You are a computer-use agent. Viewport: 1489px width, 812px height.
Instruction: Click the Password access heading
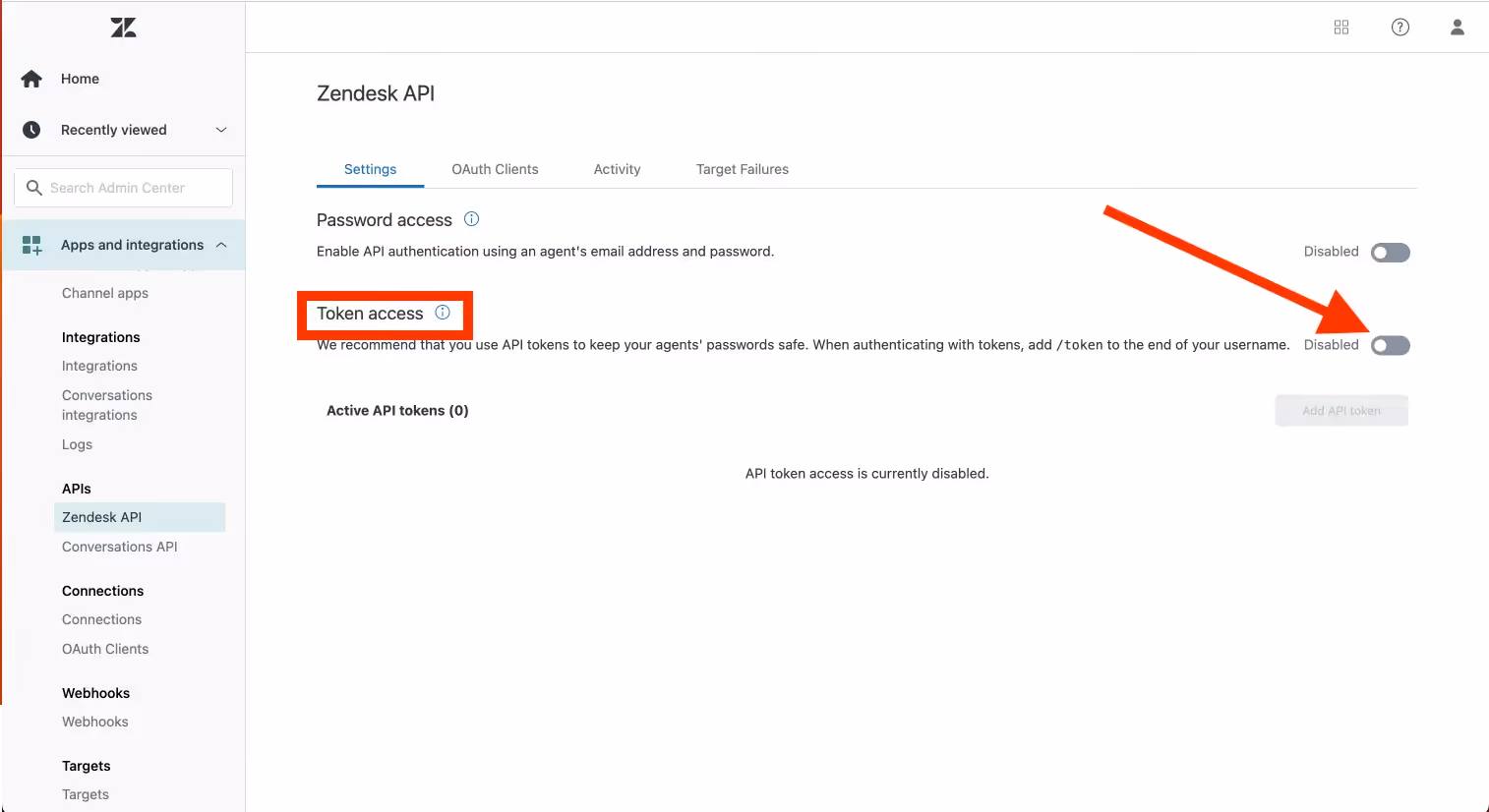(x=385, y=220)
